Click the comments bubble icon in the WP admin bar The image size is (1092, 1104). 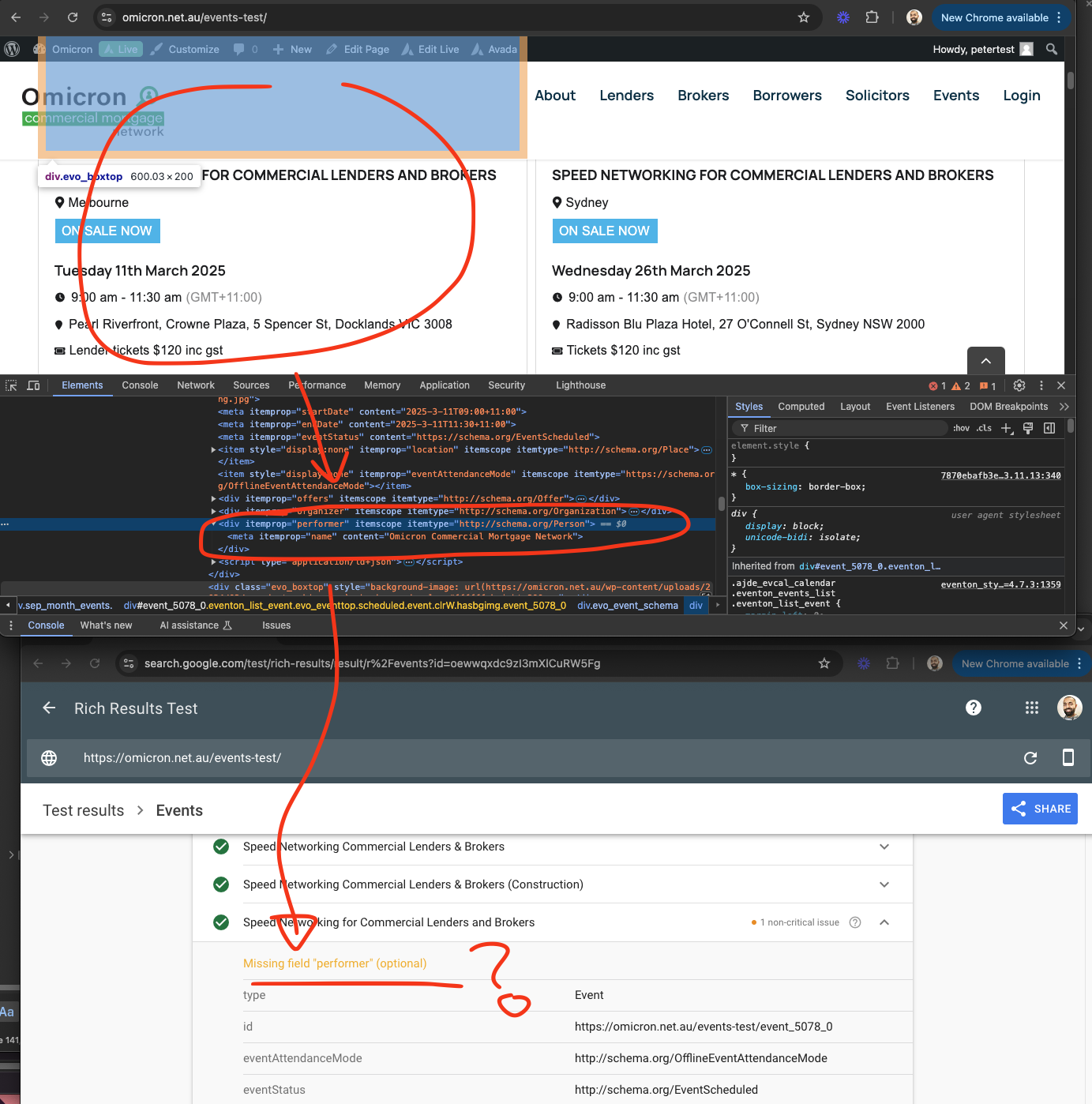pos(239,49)
